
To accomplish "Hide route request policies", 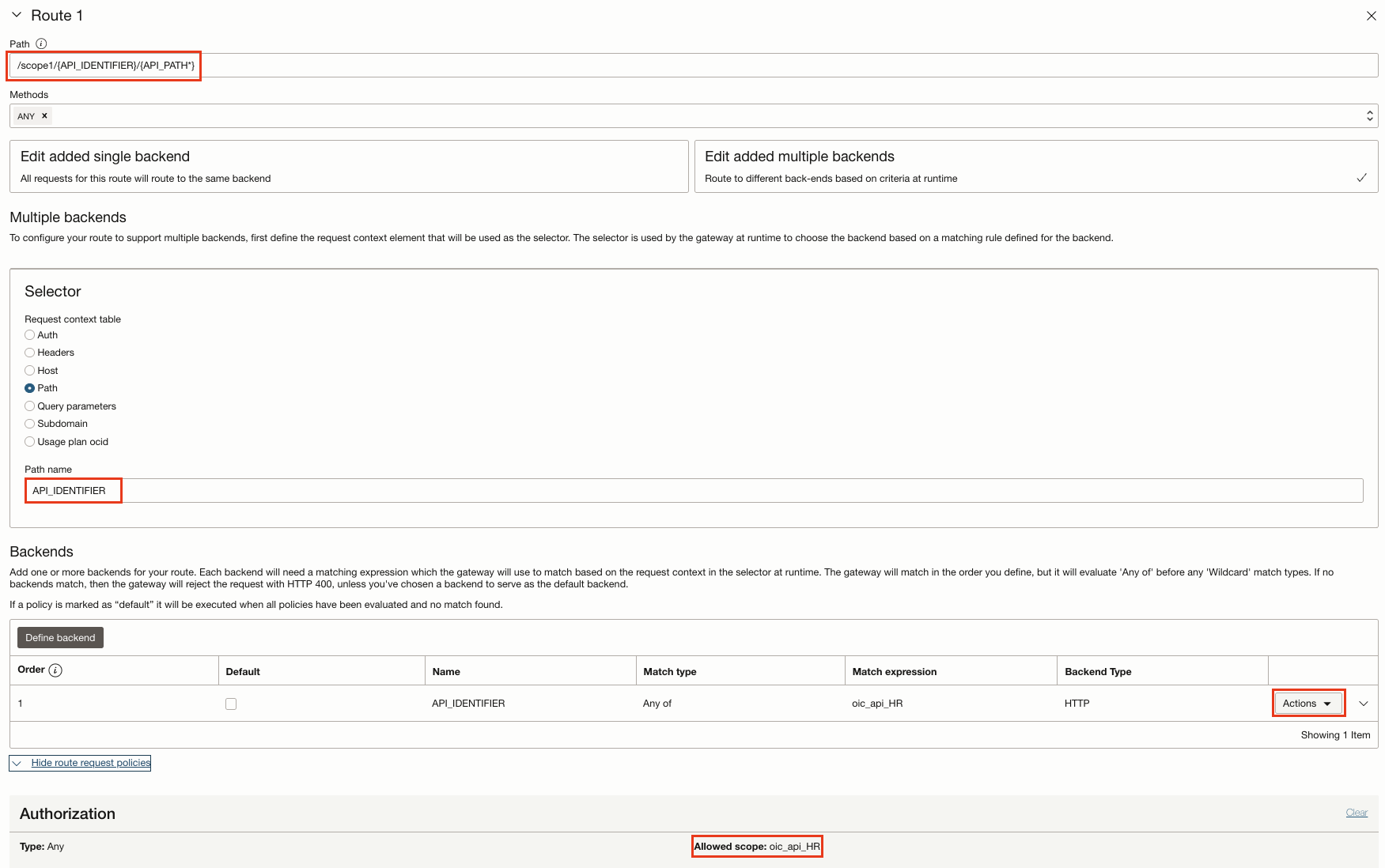I will (x=90, y=763).
